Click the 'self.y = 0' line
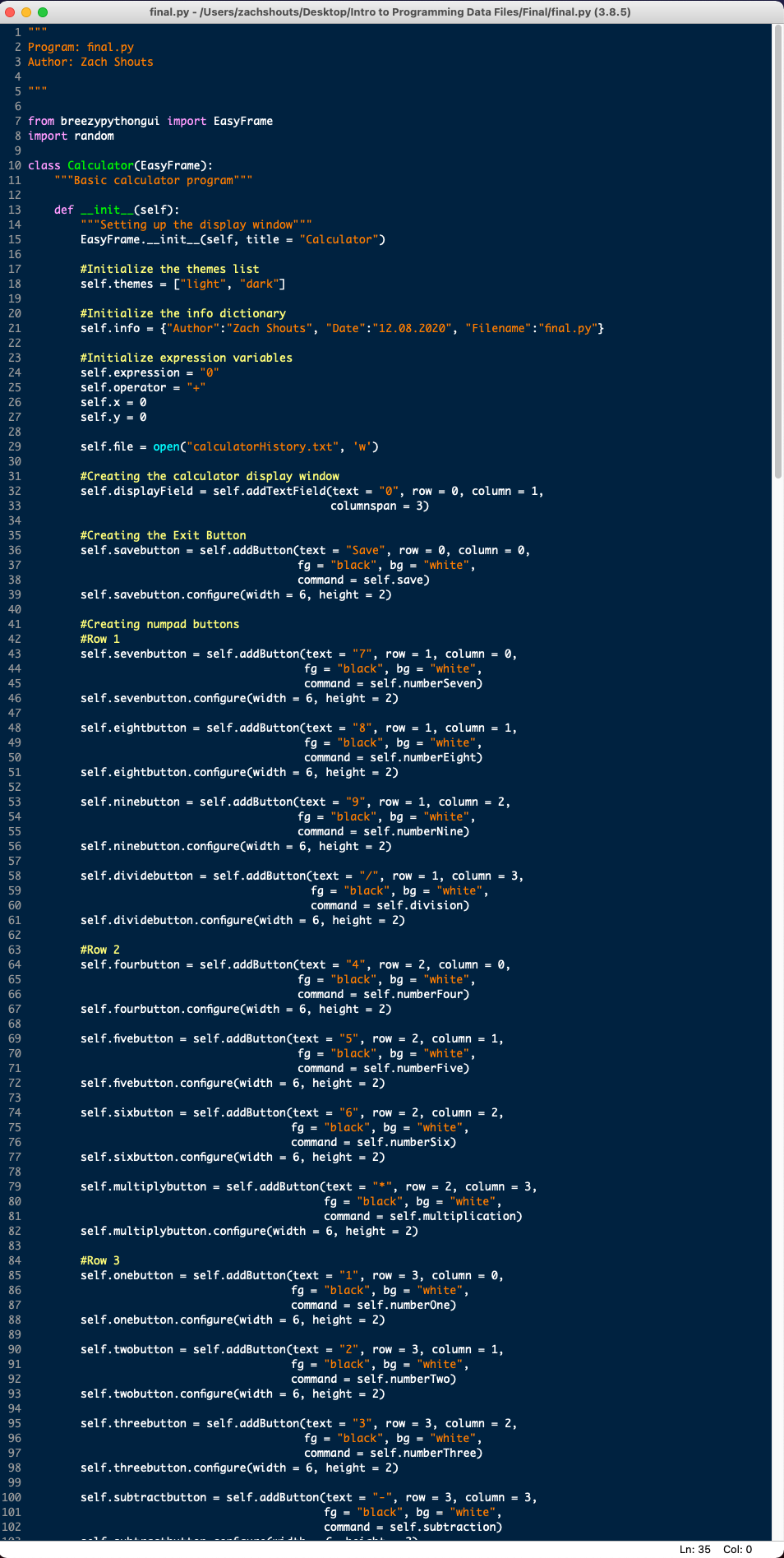The height and width of the screenshot is (1558, 784). tap(113, 417)
